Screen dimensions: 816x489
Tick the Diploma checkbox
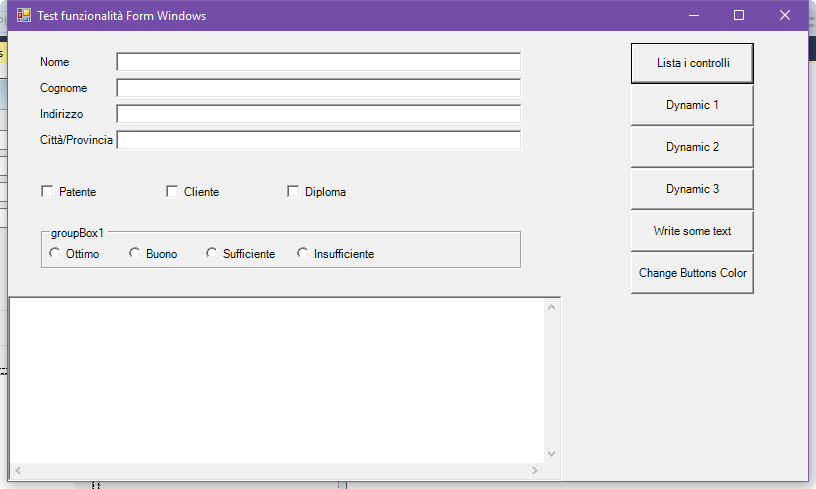pos(293,191)
